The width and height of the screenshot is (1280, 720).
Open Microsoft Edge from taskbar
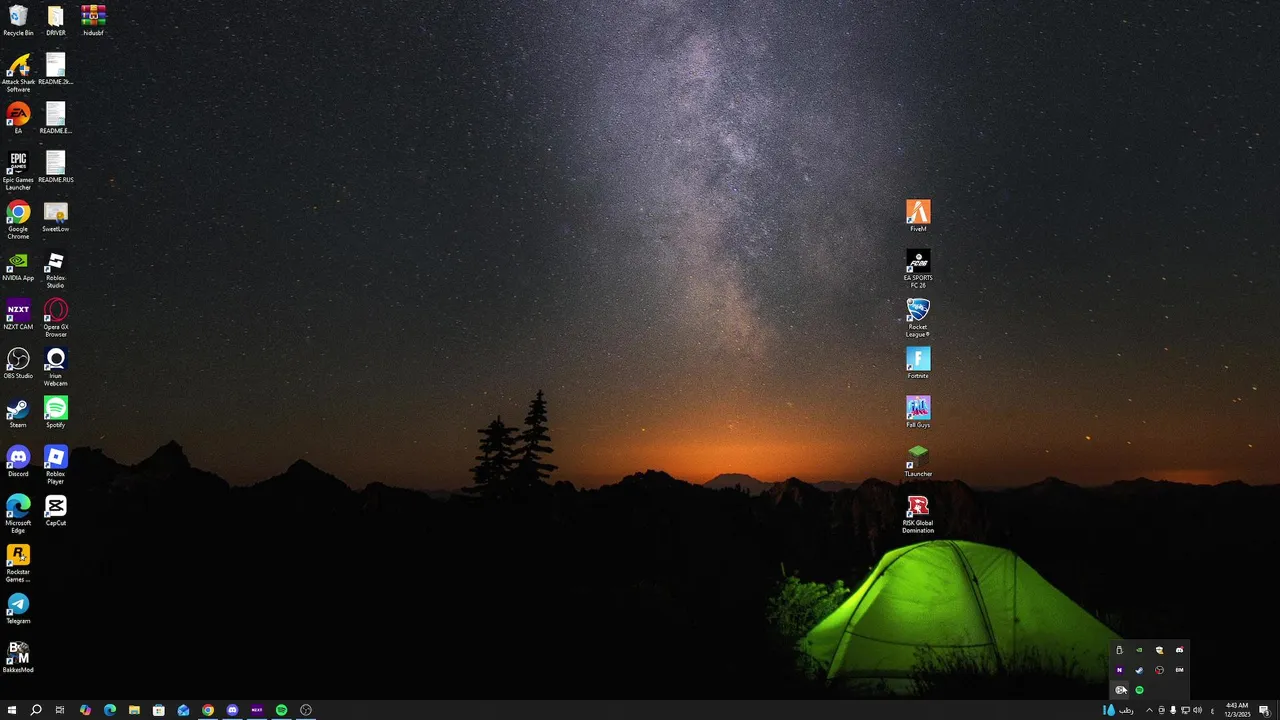[x=110, y=710]
